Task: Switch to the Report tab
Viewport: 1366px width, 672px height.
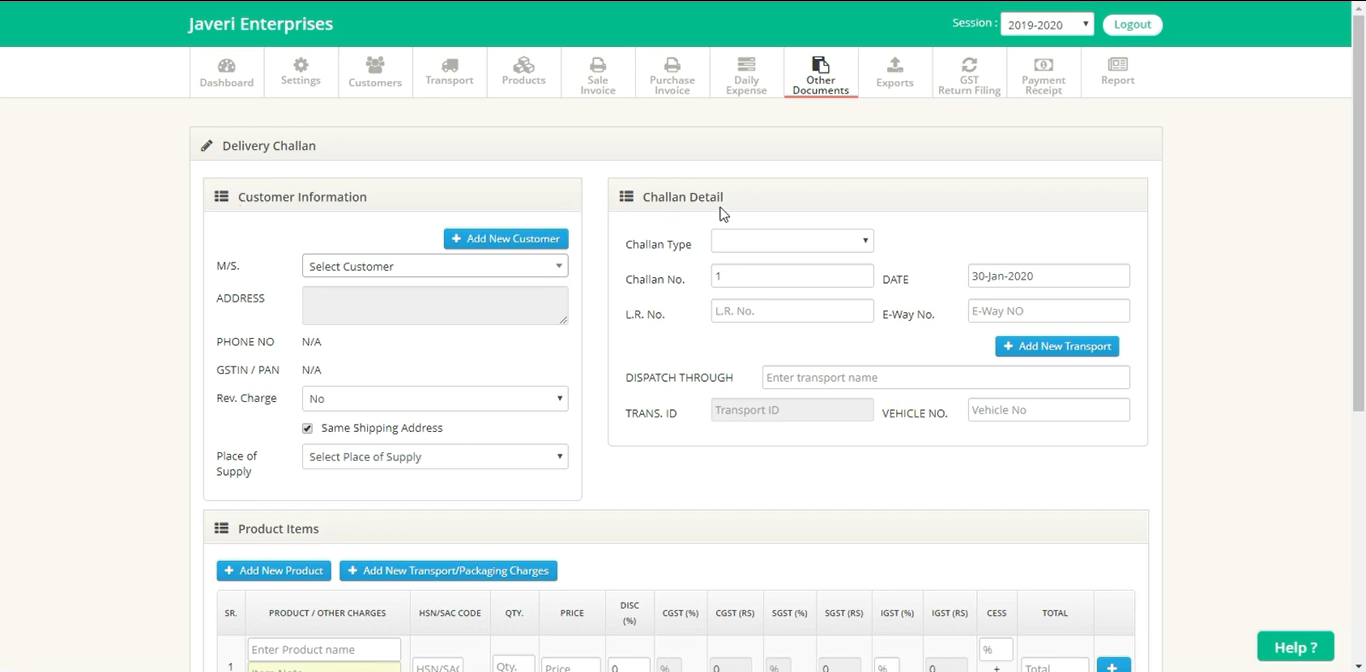Action: 1117,72
